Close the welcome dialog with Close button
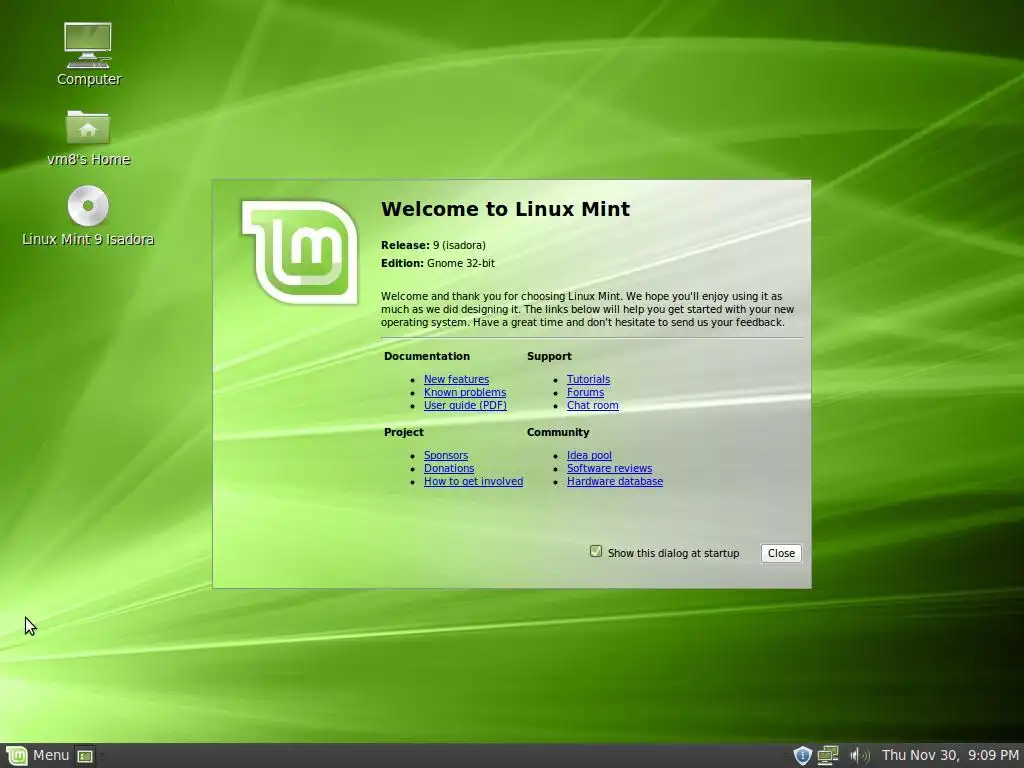The width and height of the screenshot is (1024, 768). click(x=781, y=553)
